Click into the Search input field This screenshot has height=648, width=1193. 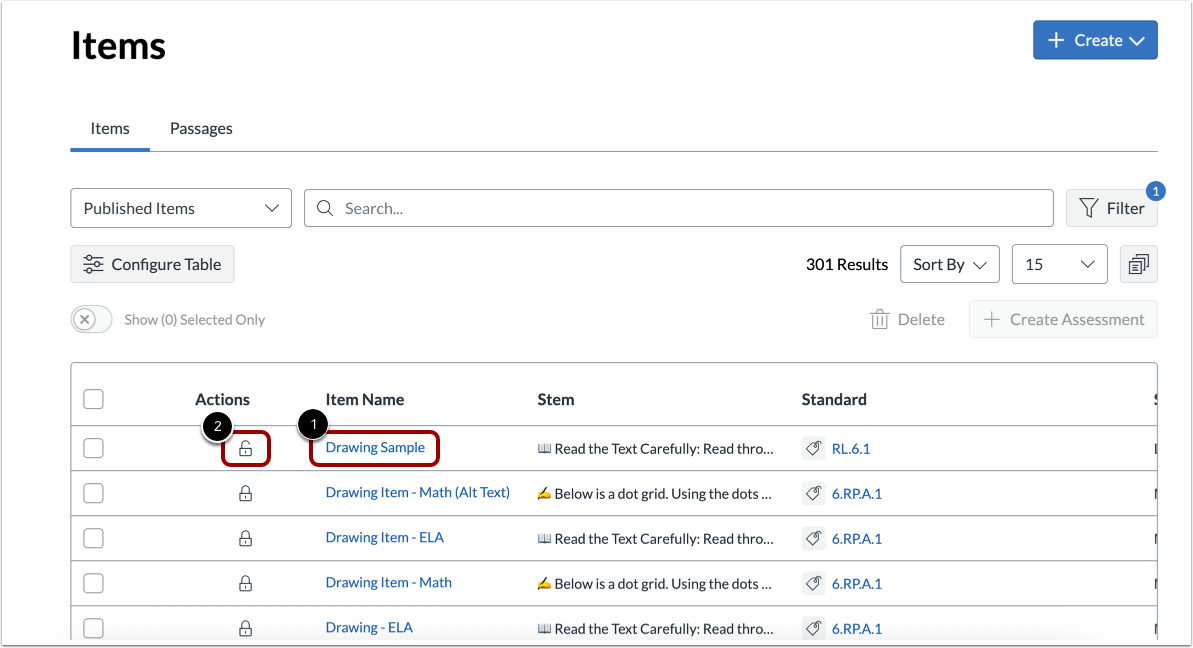coord(679,208)
